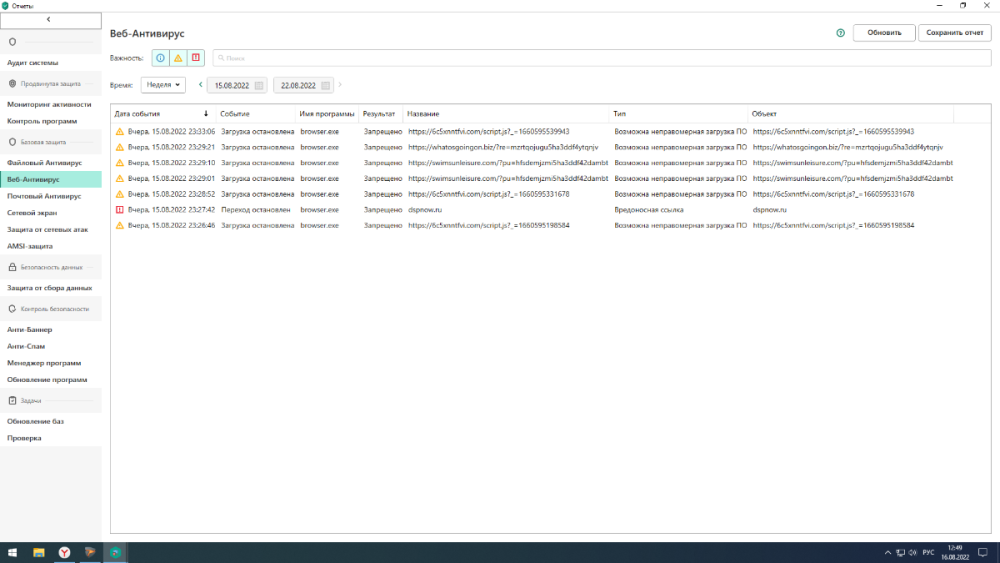Open the Windows Start menu

click(x=12, y=552)
